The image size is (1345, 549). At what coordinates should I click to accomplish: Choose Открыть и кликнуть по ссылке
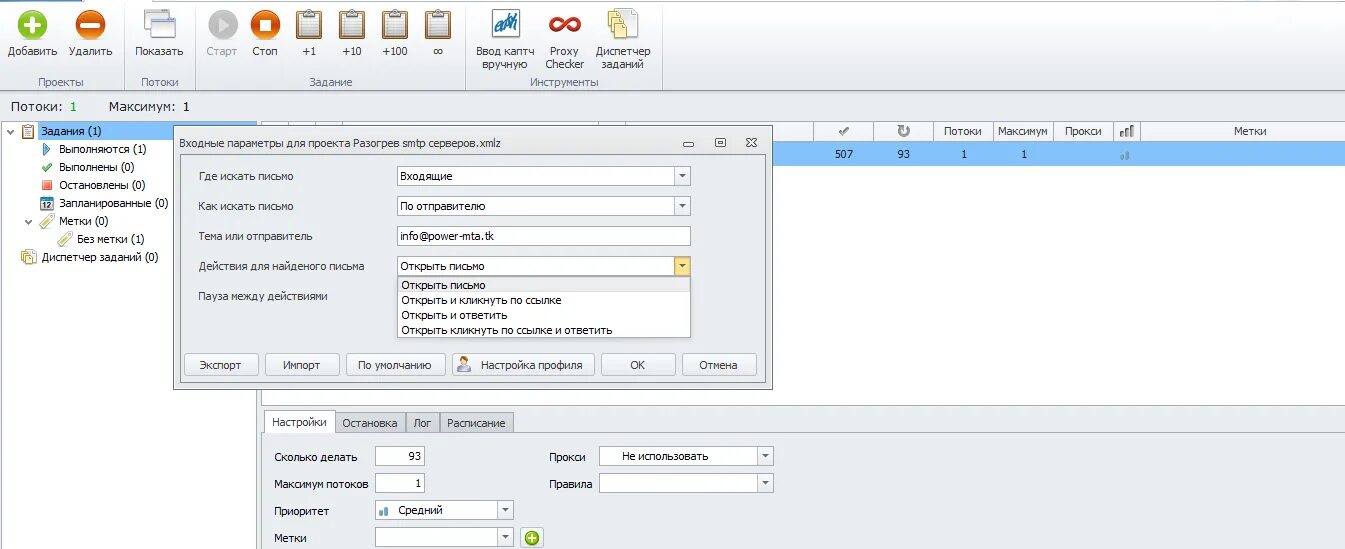point(543,300)
